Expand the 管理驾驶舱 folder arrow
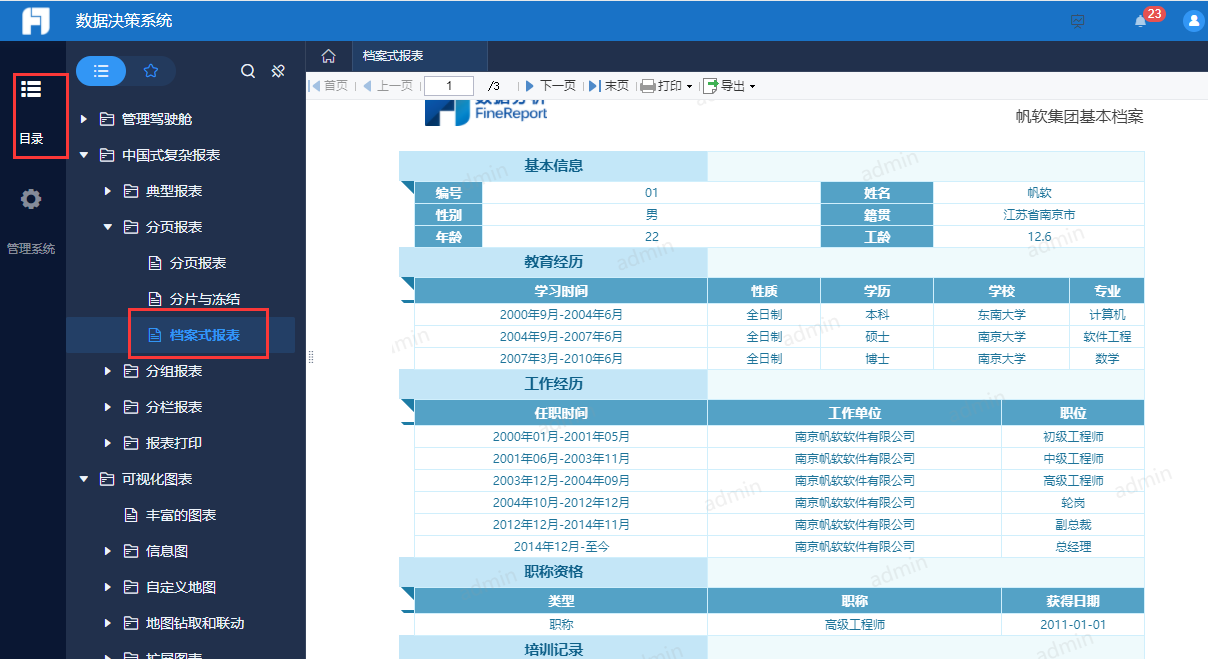 pyautogui.click(x=84, y=119)
